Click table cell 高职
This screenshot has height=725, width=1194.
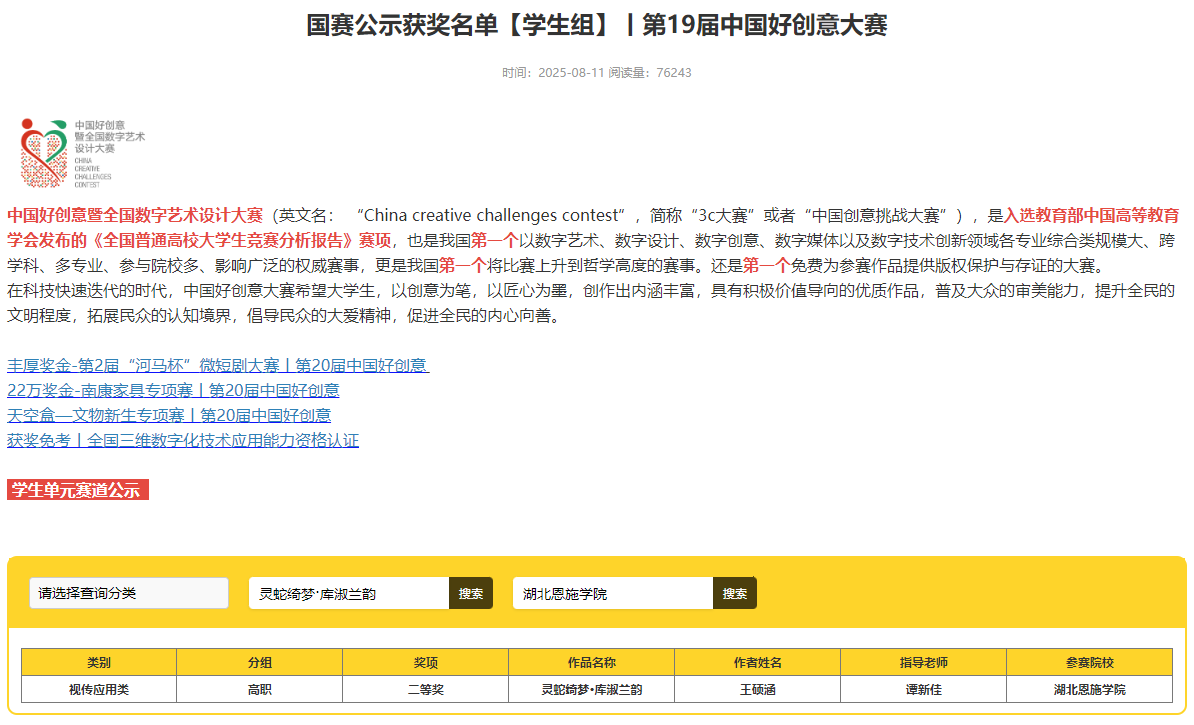[x=260, y=689]
